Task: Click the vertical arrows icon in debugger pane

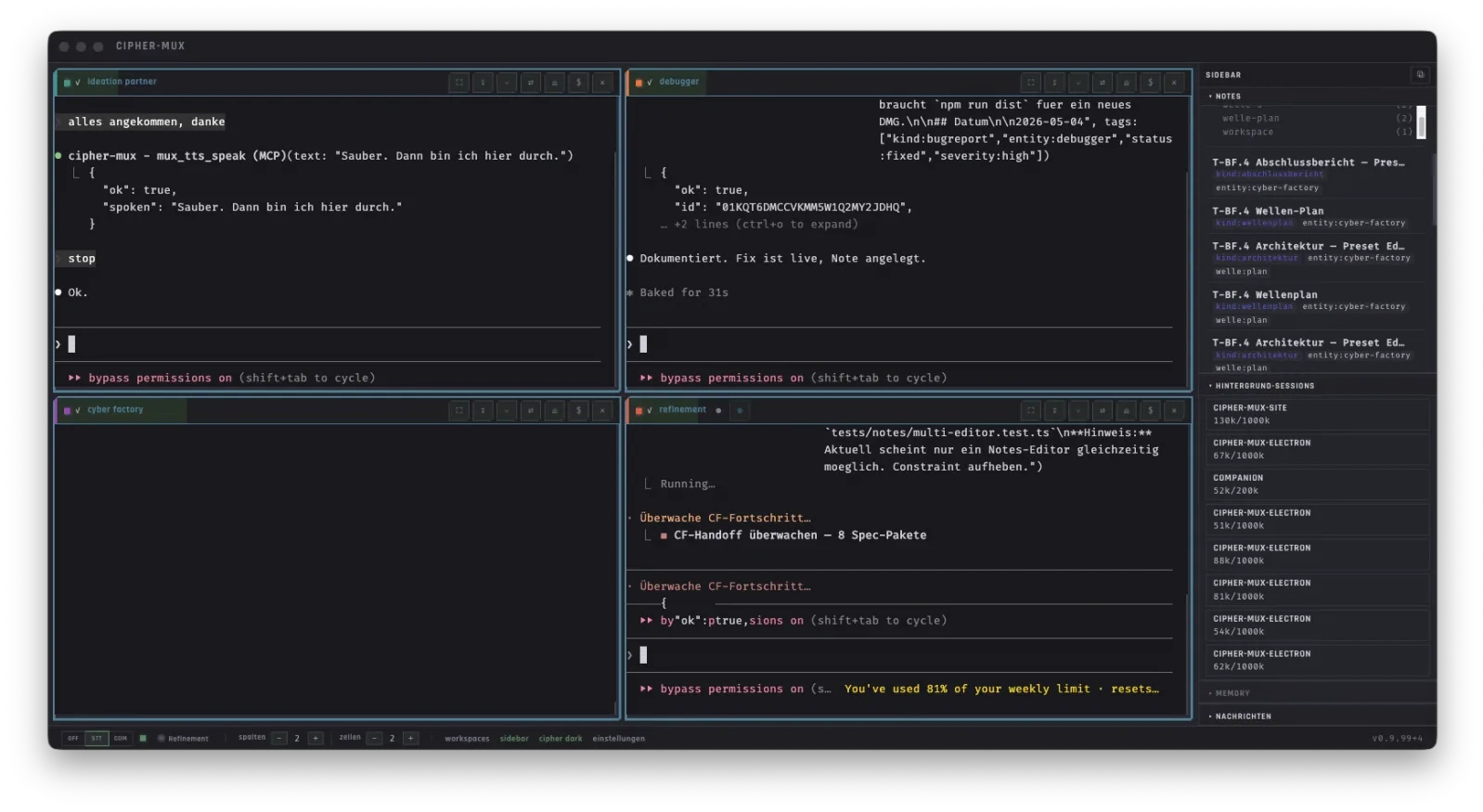Action: click(x=1054, y=83)
